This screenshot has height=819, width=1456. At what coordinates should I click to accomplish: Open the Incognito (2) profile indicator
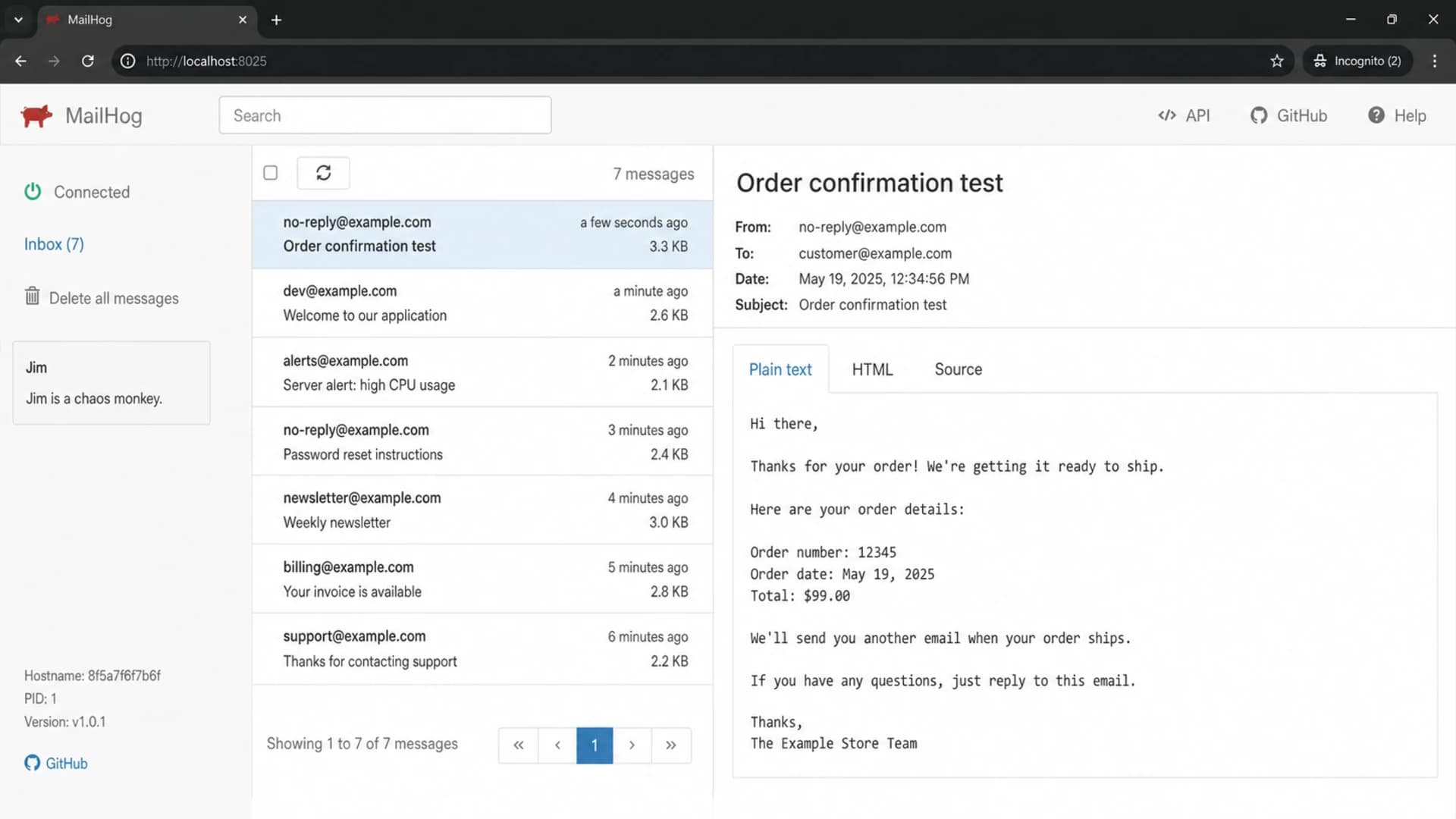1357,61
